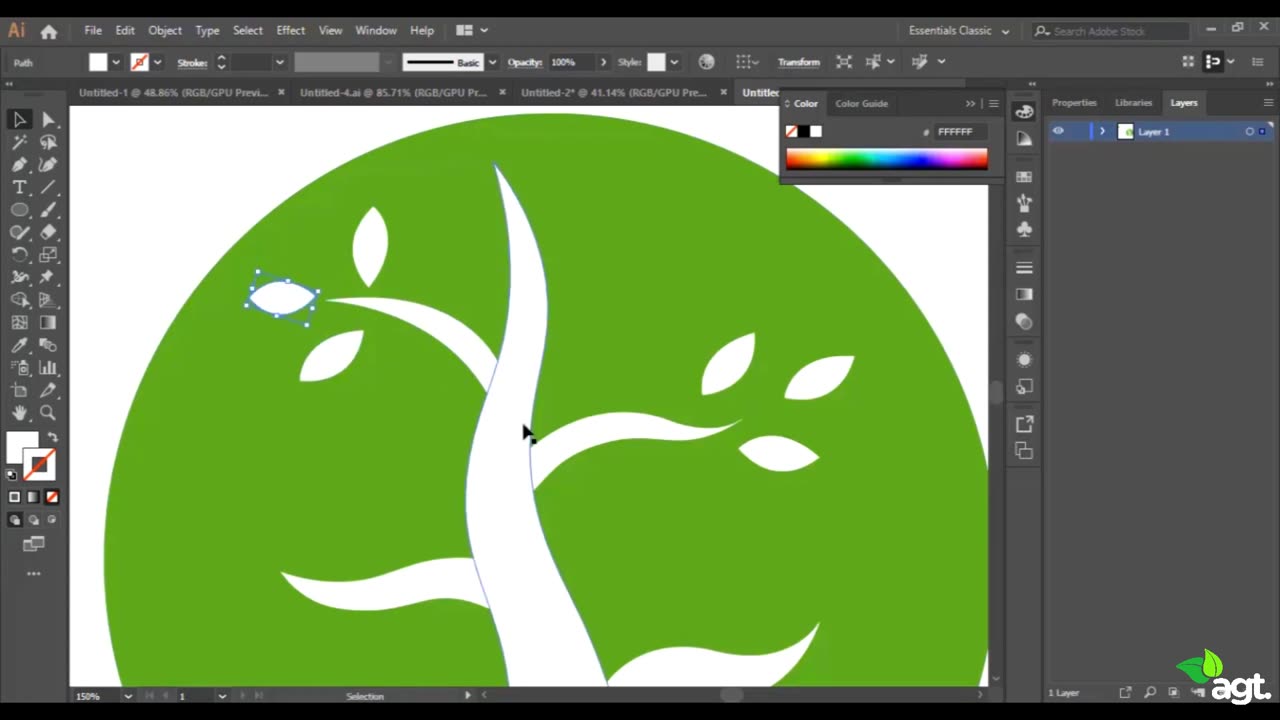Open the Basic brush definition dropdown

tap(492, 62)
